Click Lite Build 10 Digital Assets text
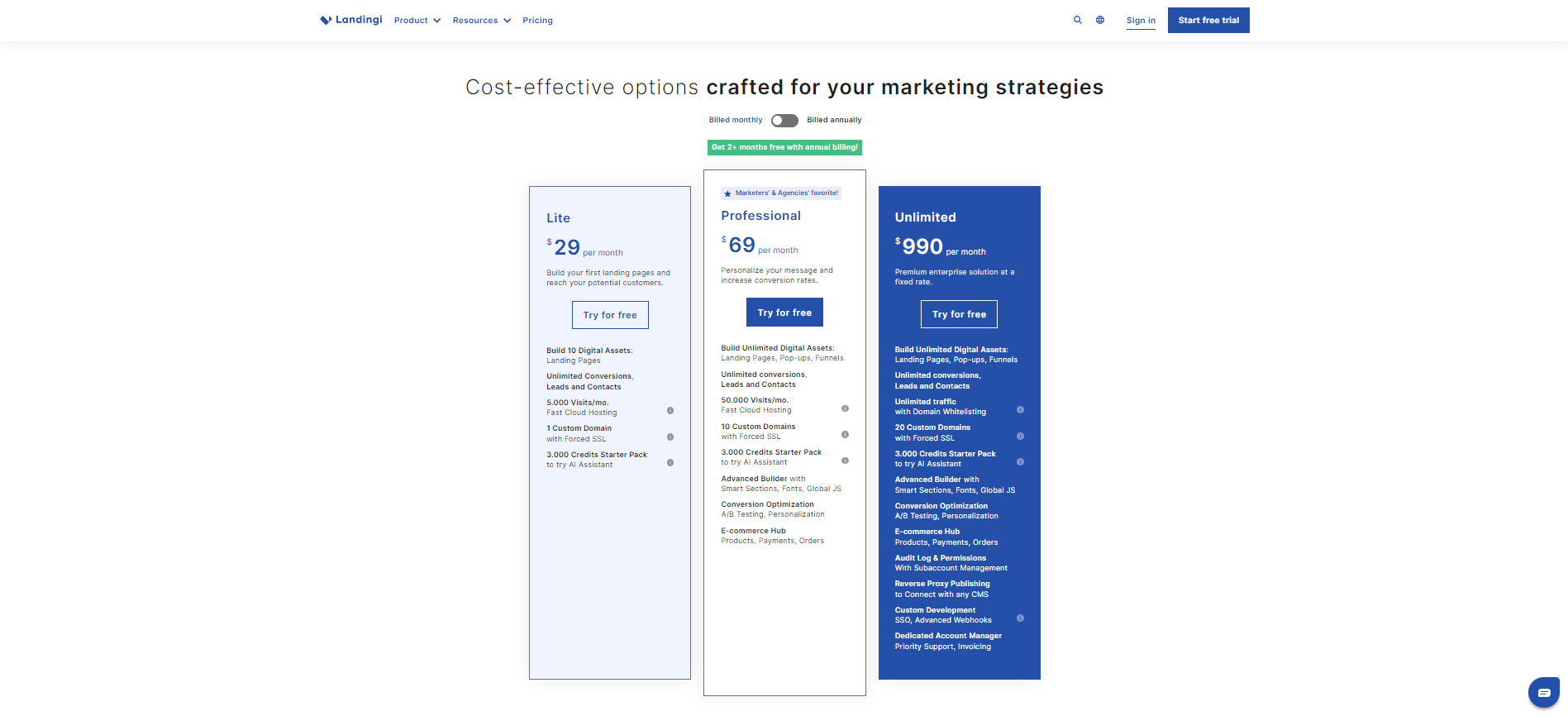Screen dimensions: 1568x716 pos(589,356)
